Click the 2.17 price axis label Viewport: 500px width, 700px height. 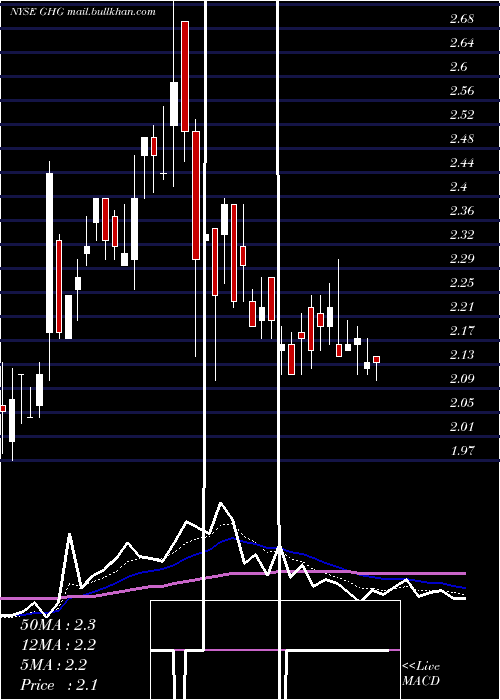[x=462, y=331]
